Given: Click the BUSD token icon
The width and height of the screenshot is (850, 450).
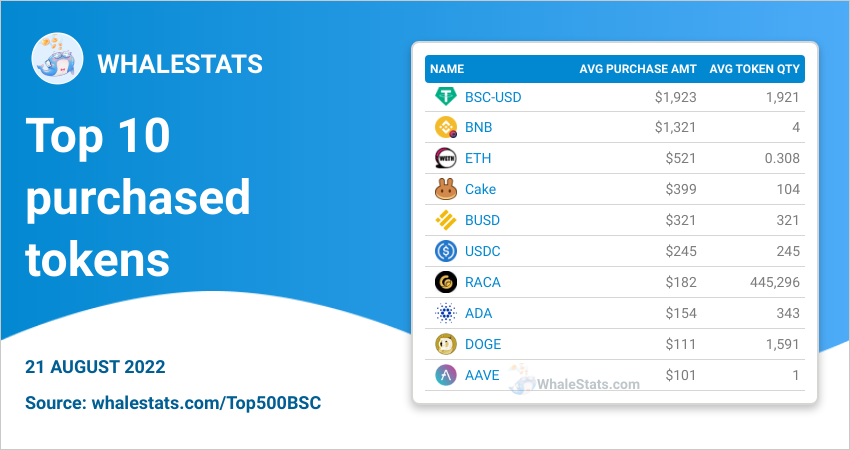Looking at the screenshot, I should pyautogui.click(x=446, y=220).
